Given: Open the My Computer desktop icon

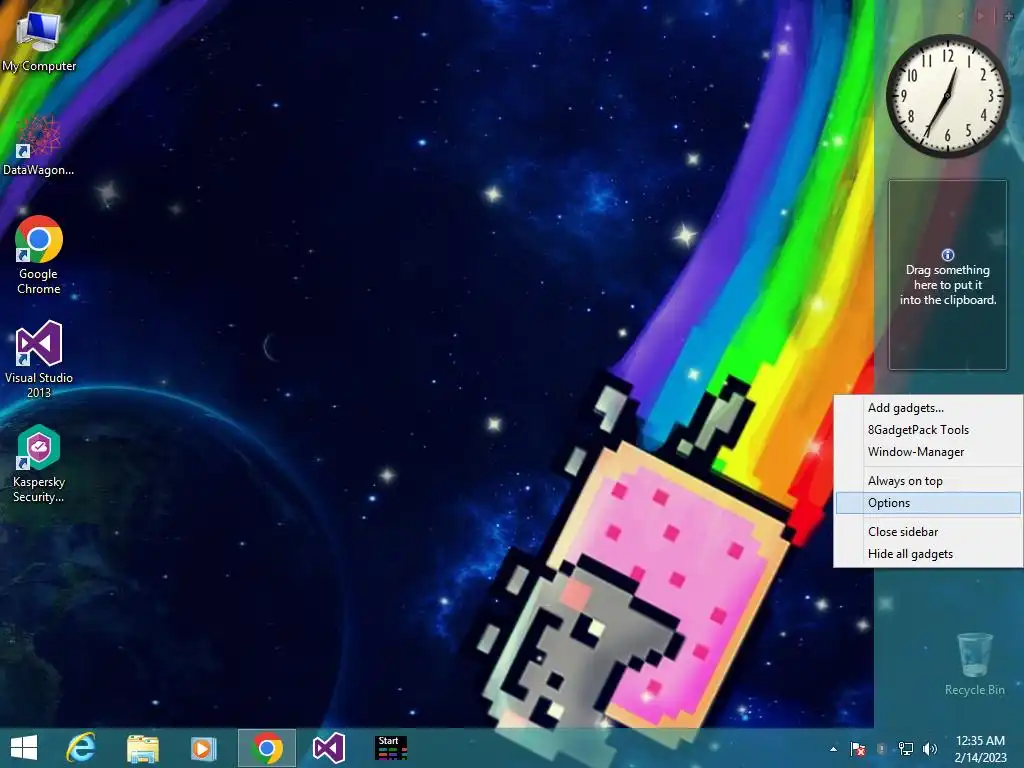Looking at the screenshot, I should click(39, 40).
